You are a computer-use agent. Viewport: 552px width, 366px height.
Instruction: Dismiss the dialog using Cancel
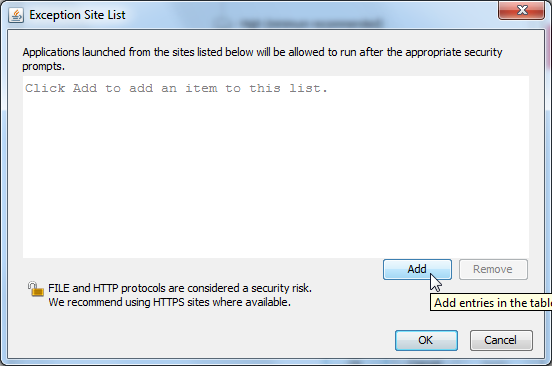(x=501, y=340)
